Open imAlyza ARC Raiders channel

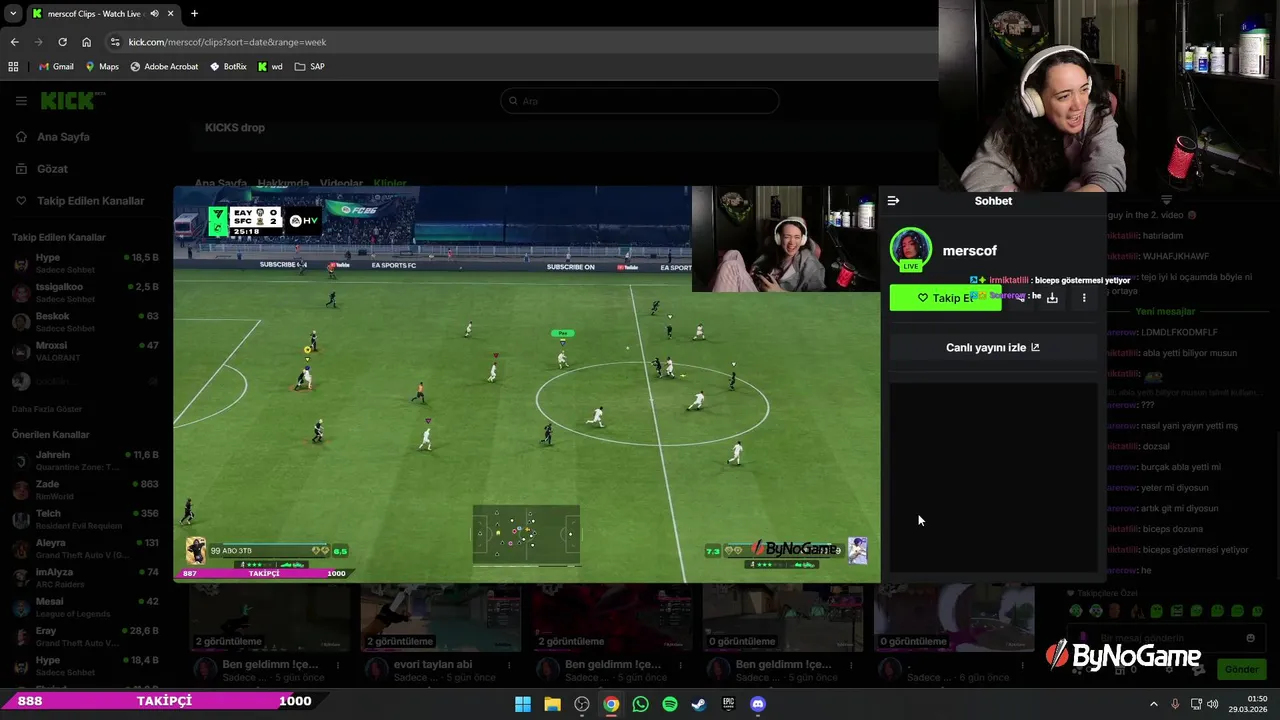pyautogui.click(x=85, y=577)
